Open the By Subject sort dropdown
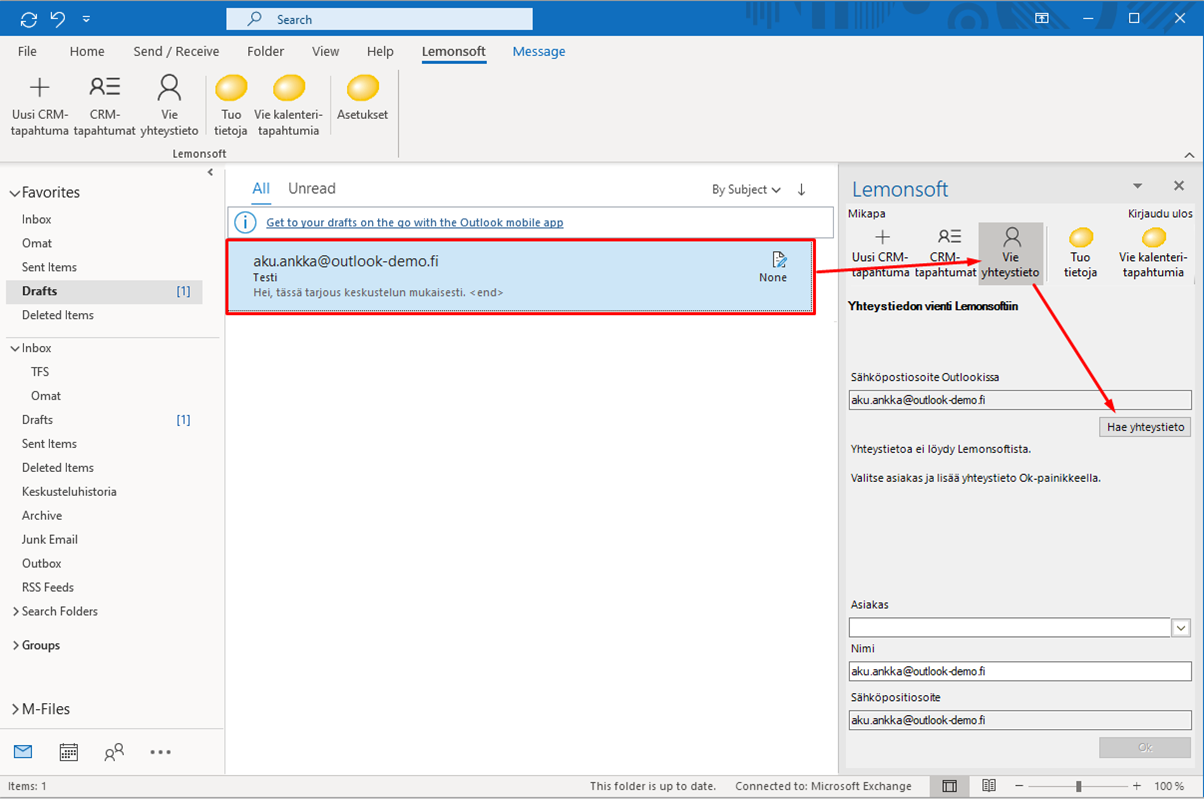This screenshot has width=1204, height=799. coord(746,189)
